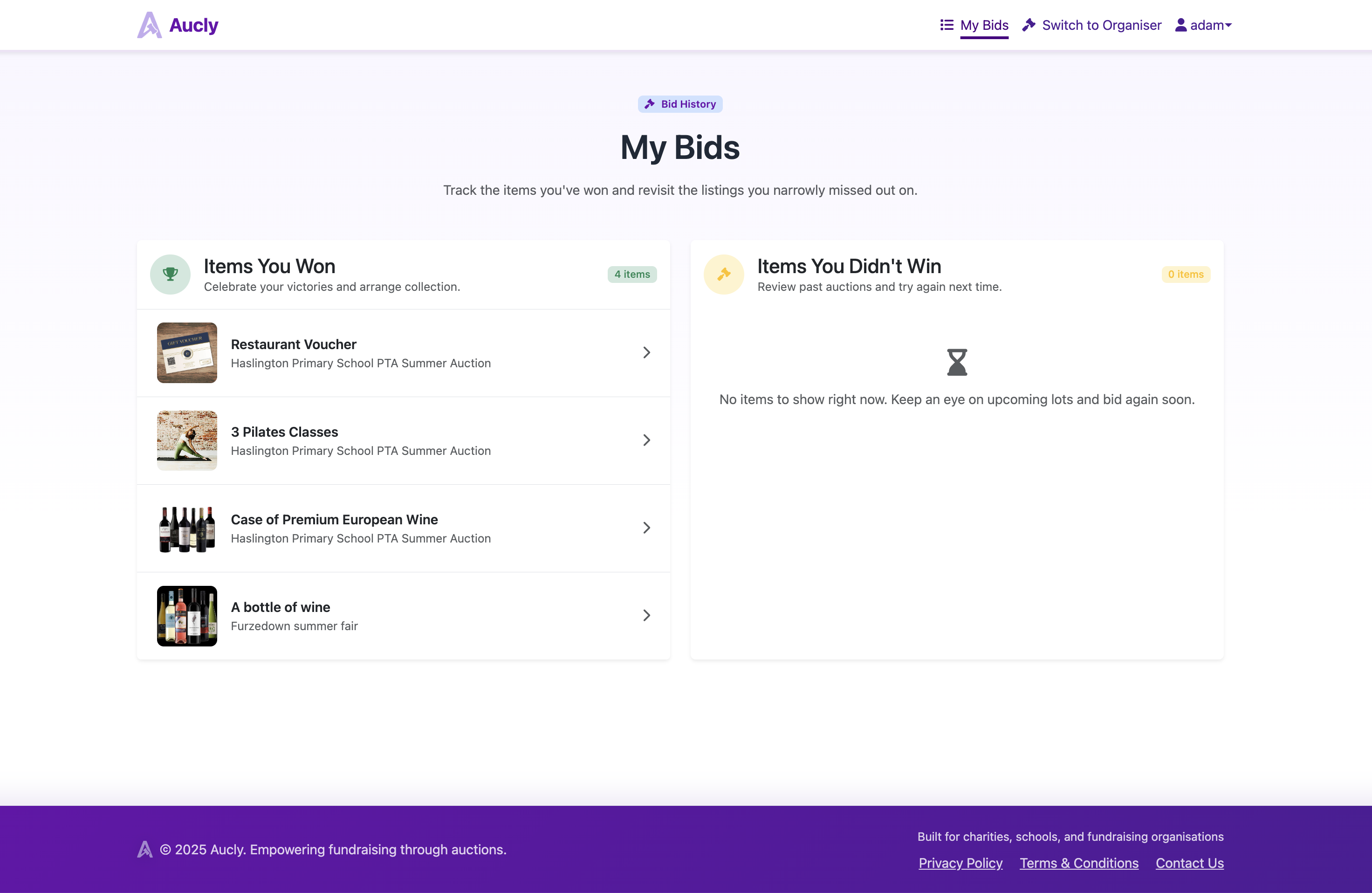1372x893 pixels.
Task: Click chevron on Case of Premium European Wine
Action: tap(646, 528)
